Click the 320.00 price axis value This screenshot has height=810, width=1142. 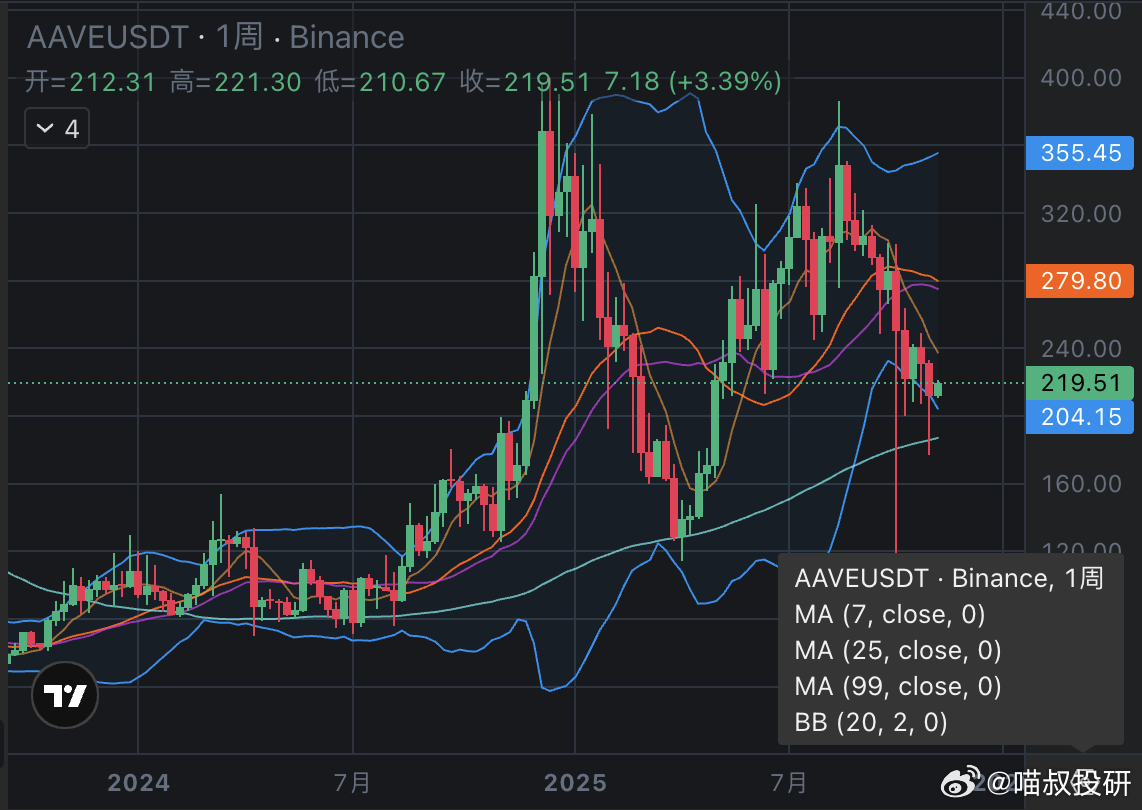click(x=1081, y=213)
